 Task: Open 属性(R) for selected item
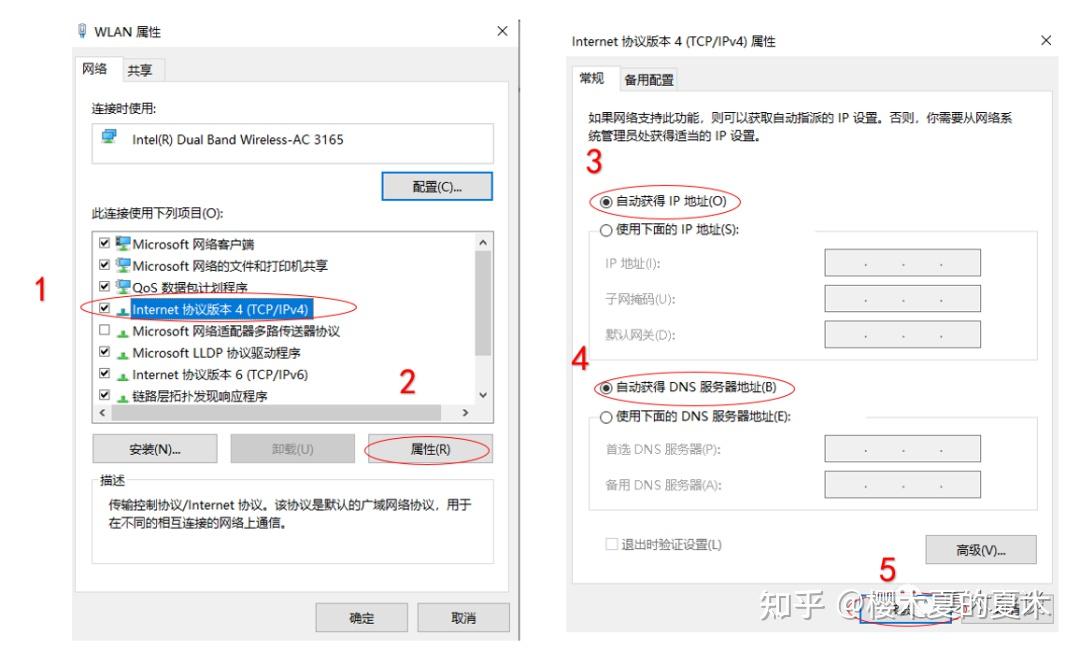430,449
